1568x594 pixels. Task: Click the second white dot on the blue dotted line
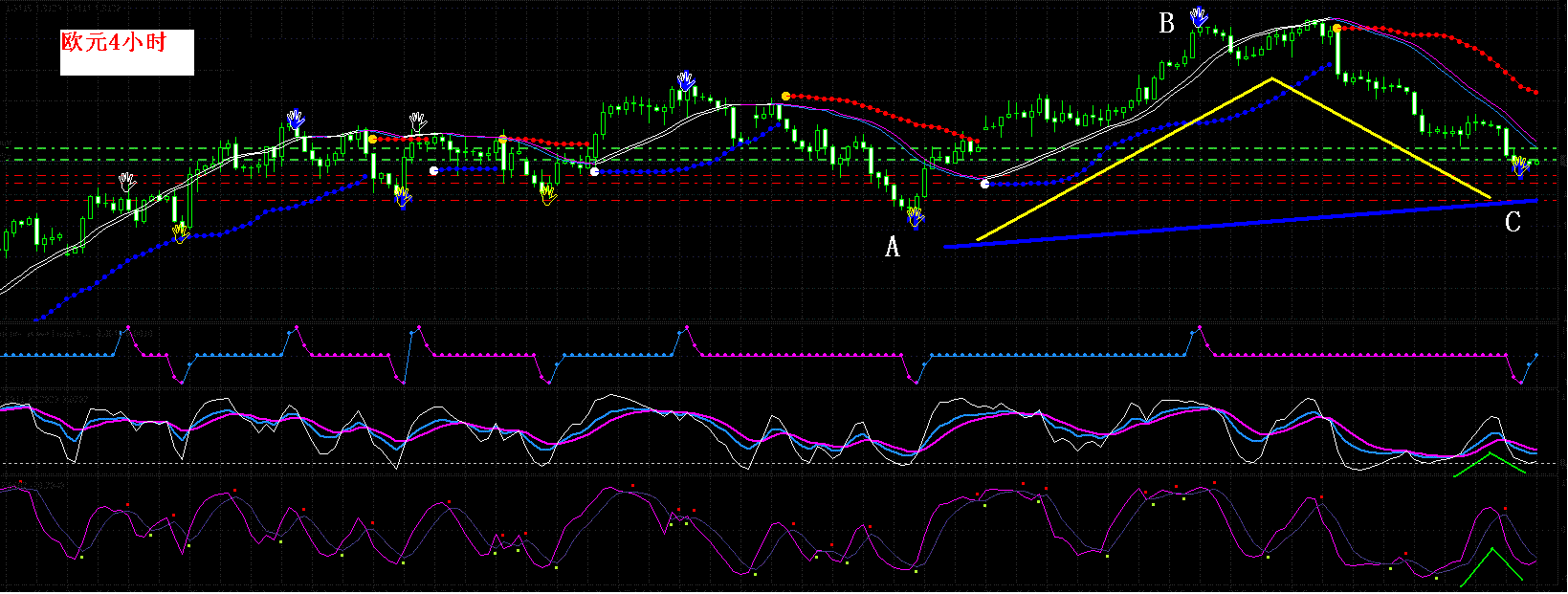coord(594,171)
